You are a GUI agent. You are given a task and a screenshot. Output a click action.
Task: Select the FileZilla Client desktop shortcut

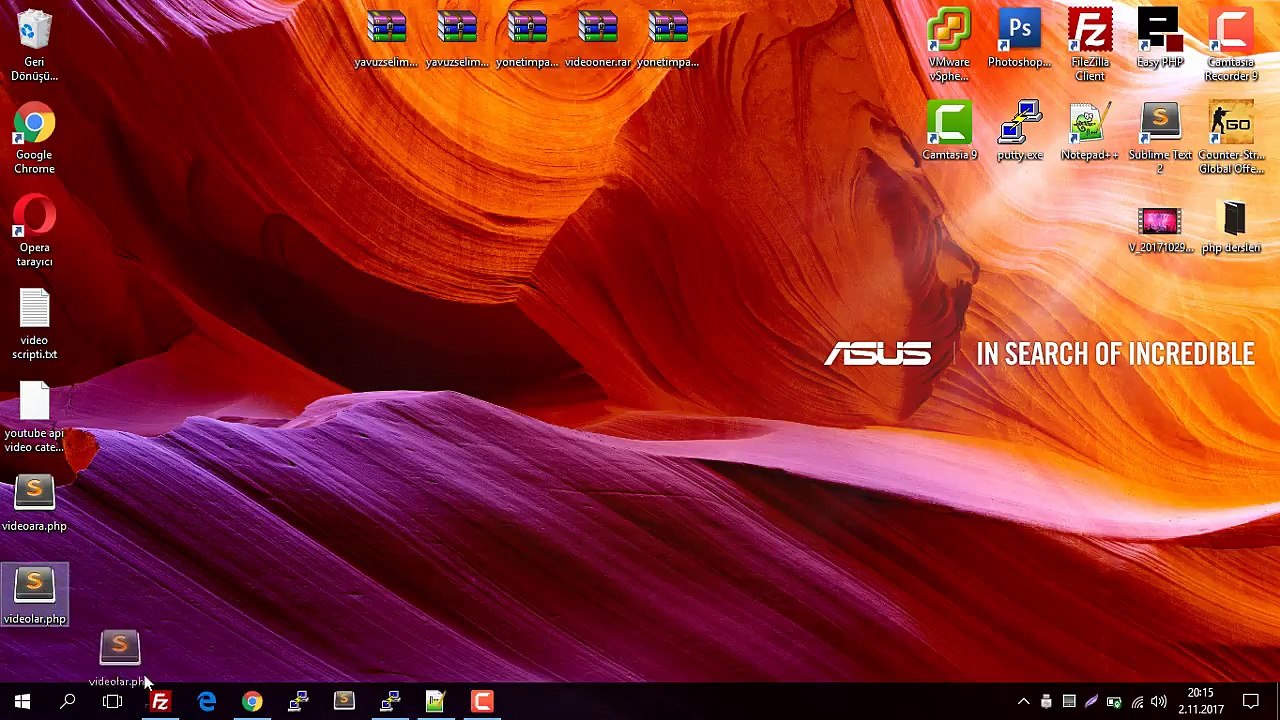(x=1090, y=46)
